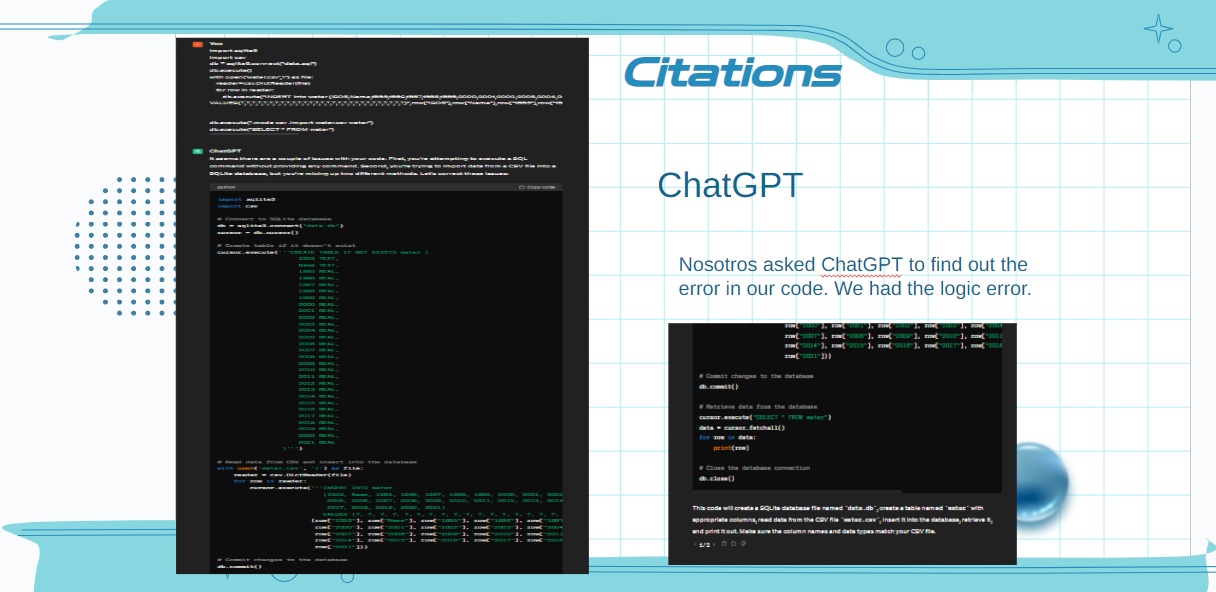1216x592 pixels.
Task: Click the orange You user avatar
Action: coord(198,44)
